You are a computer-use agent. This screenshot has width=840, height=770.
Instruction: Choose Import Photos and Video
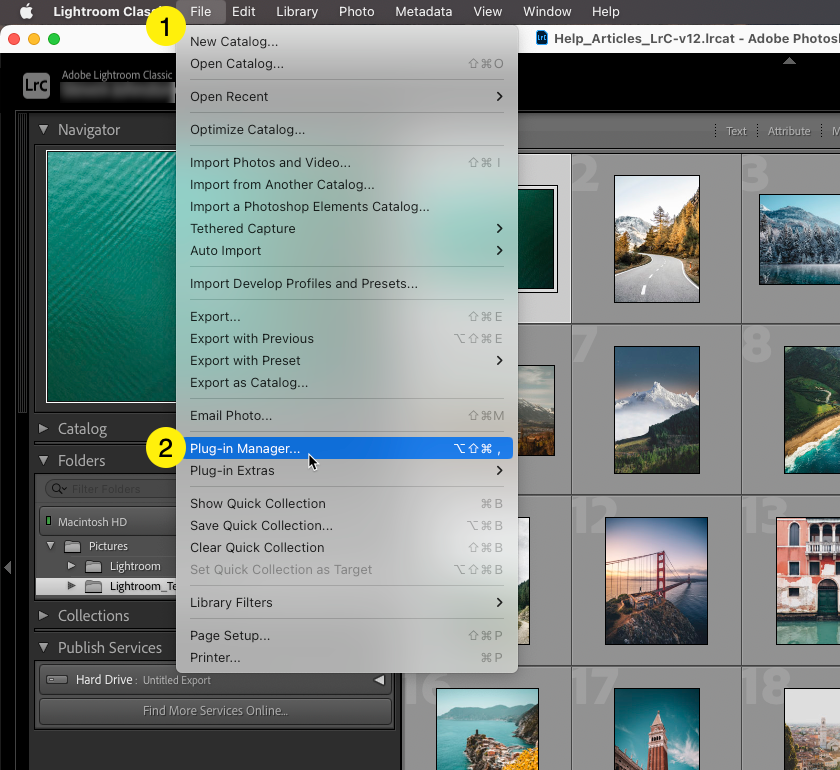coord(347,162)
